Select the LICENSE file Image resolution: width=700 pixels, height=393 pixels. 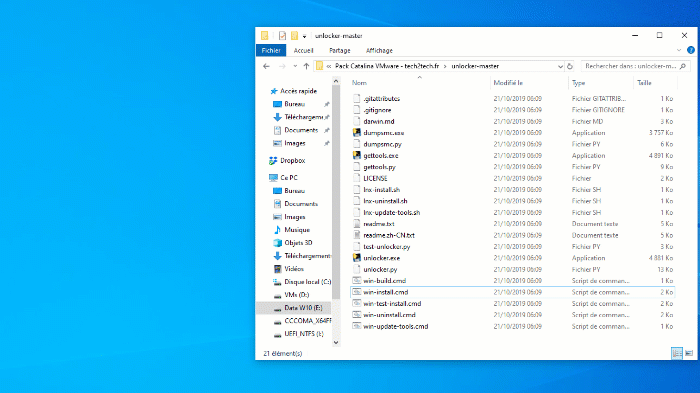(x=375, y=178)
